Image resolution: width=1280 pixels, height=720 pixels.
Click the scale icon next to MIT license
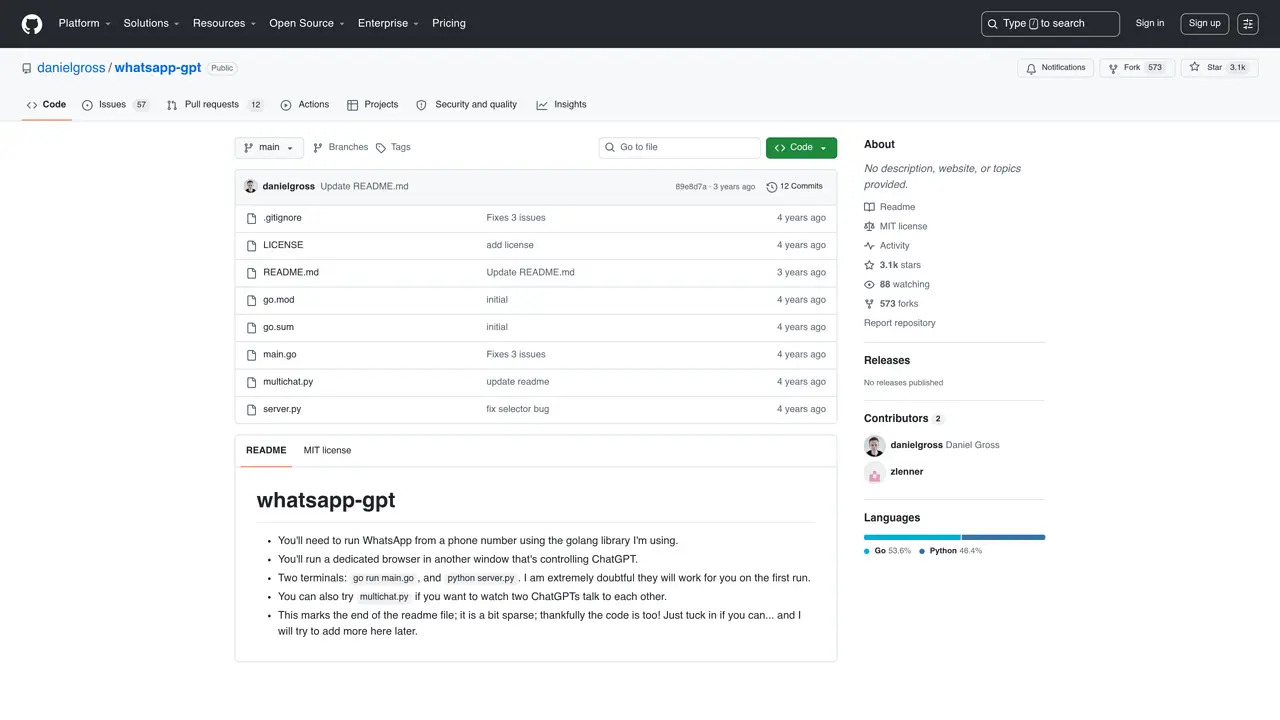[870, 227]
